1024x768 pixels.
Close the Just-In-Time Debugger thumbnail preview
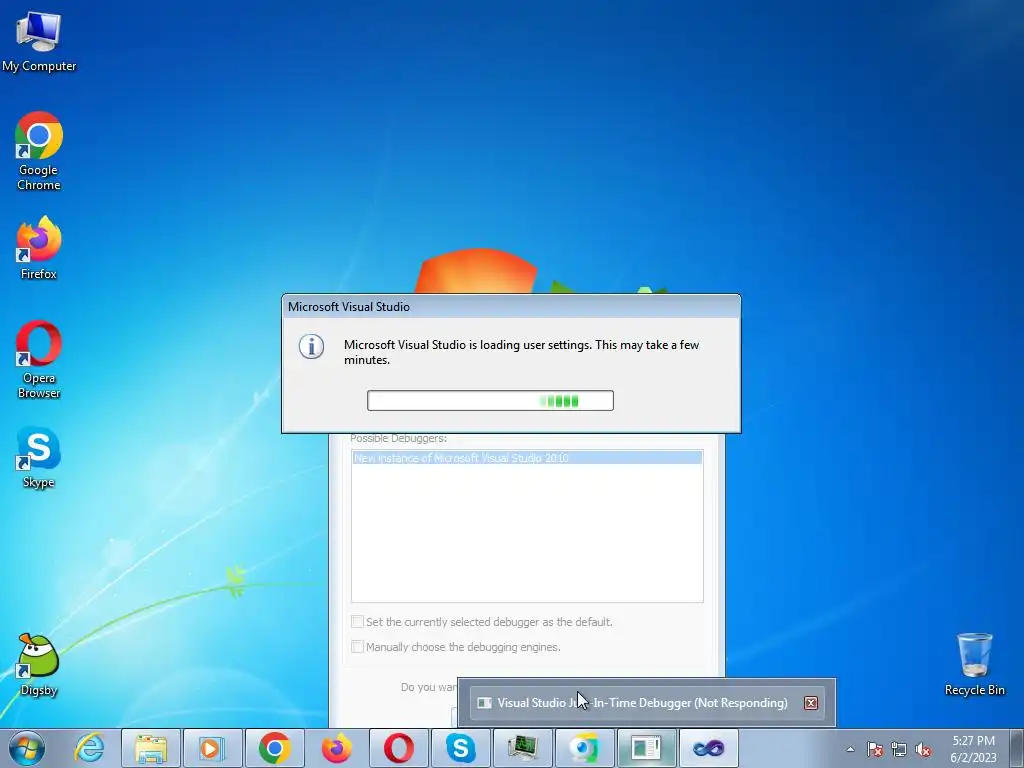pyautogui.click(x=810, y=703)
